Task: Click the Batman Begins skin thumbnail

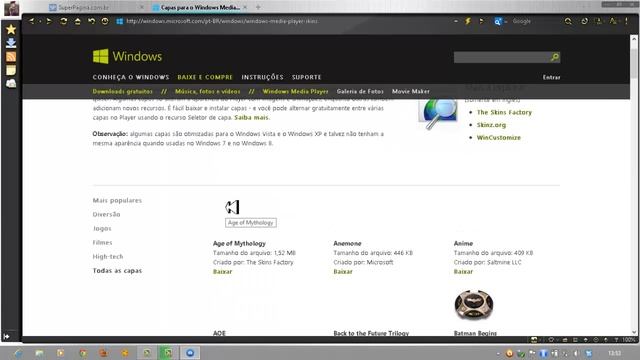Action: [x=474, y=305]
